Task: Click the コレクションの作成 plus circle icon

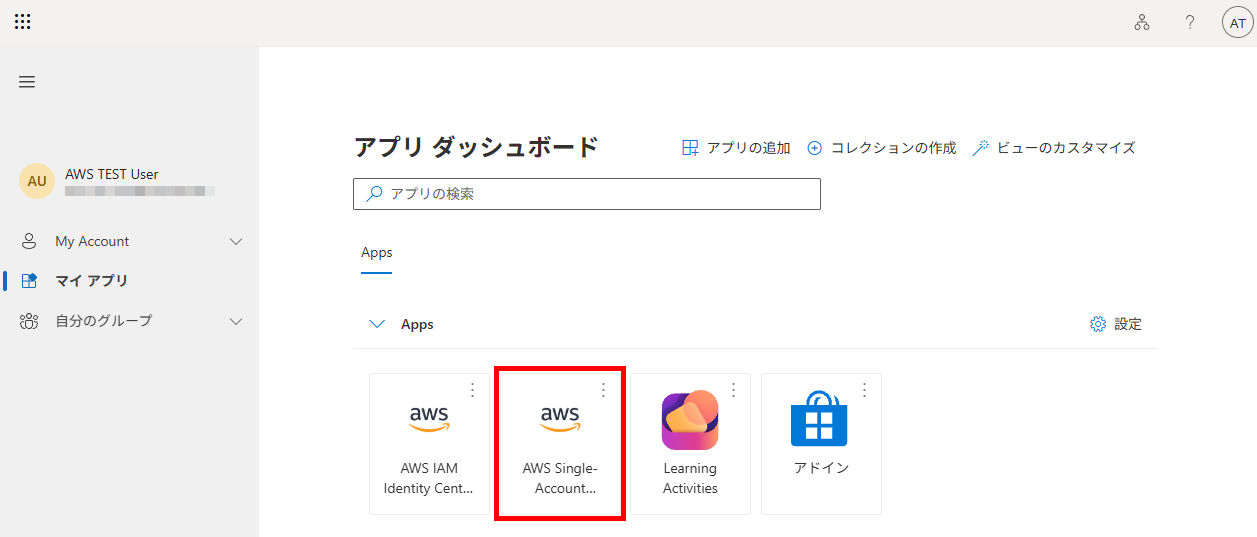Action: 814,148
